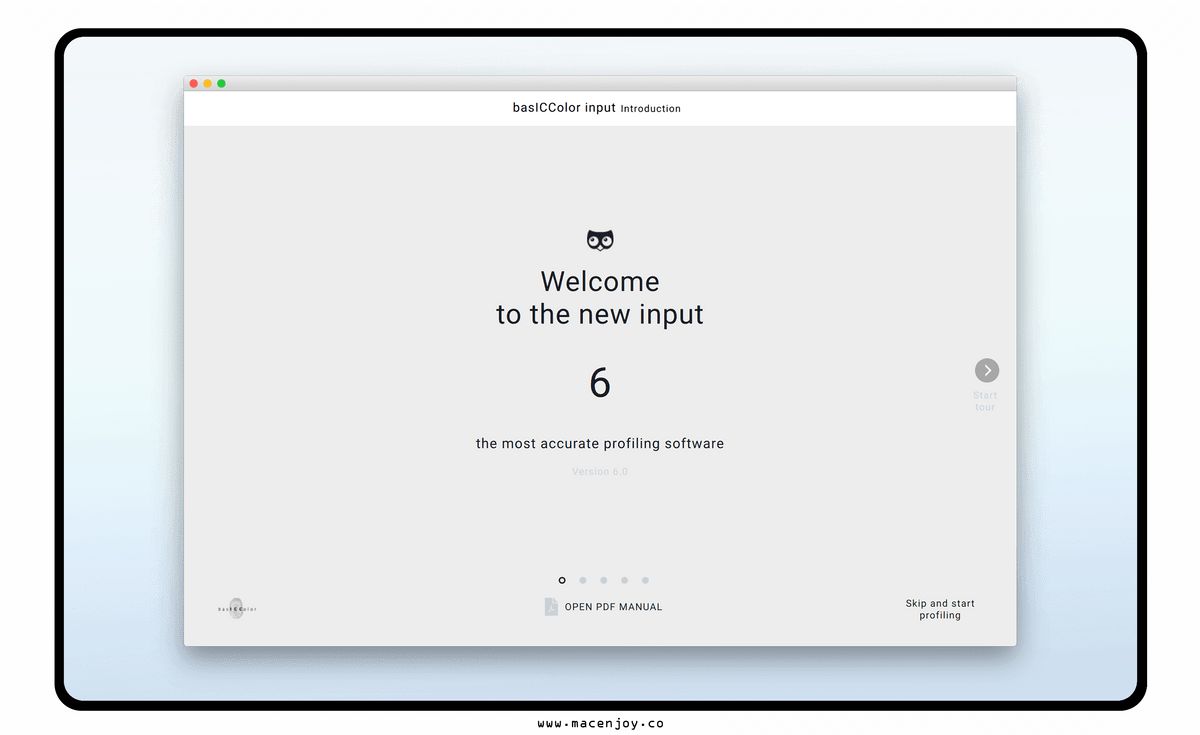Close the basICColor input window
This screenshot has height=735, width=1200.
coord(194,83)
